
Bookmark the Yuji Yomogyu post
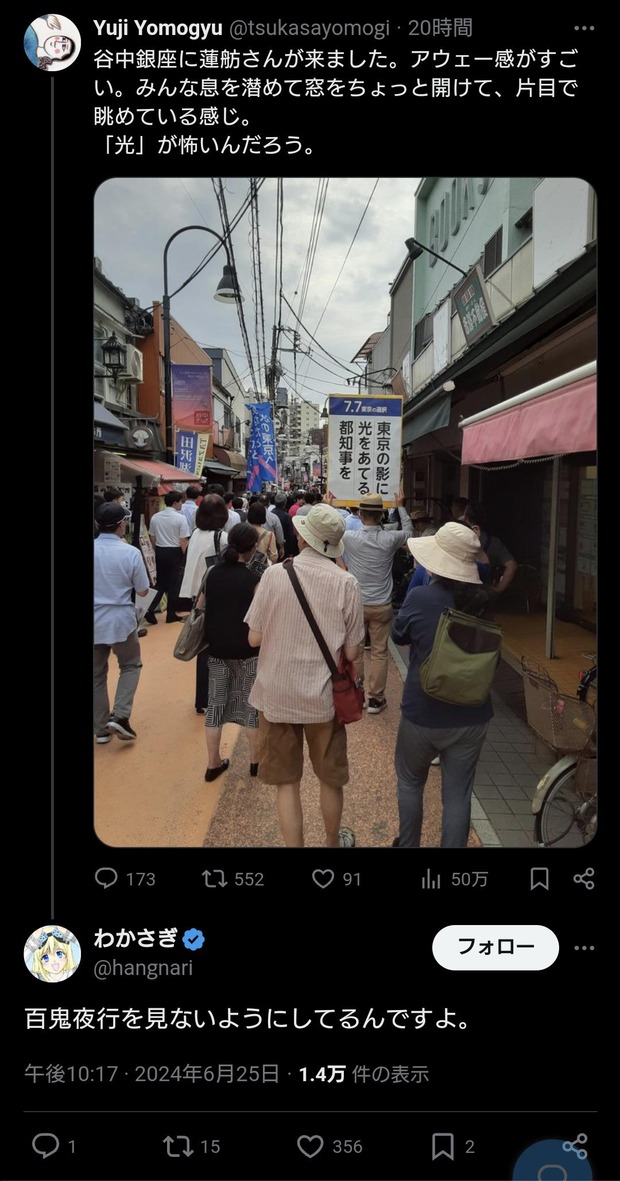point(539,878)
